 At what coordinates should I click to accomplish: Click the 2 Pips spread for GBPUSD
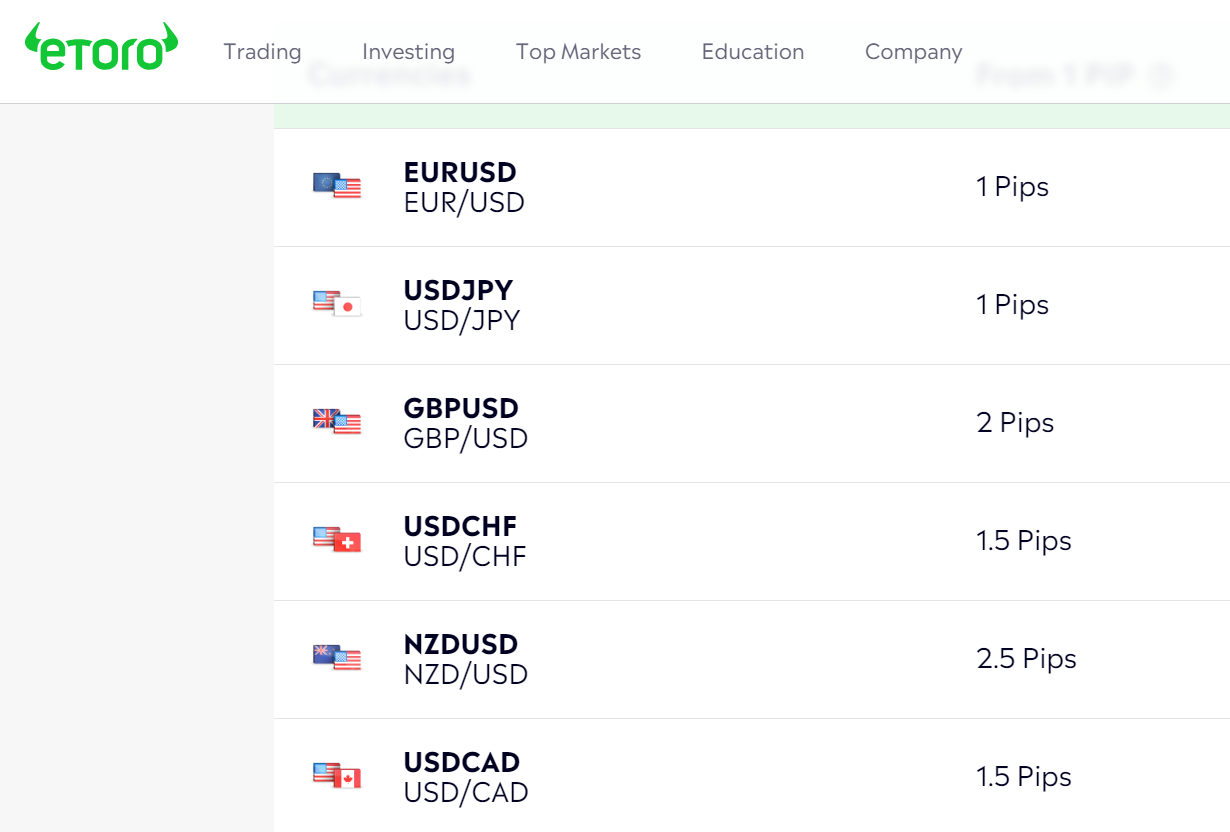pyautogui.click(x=1015, y=423)
